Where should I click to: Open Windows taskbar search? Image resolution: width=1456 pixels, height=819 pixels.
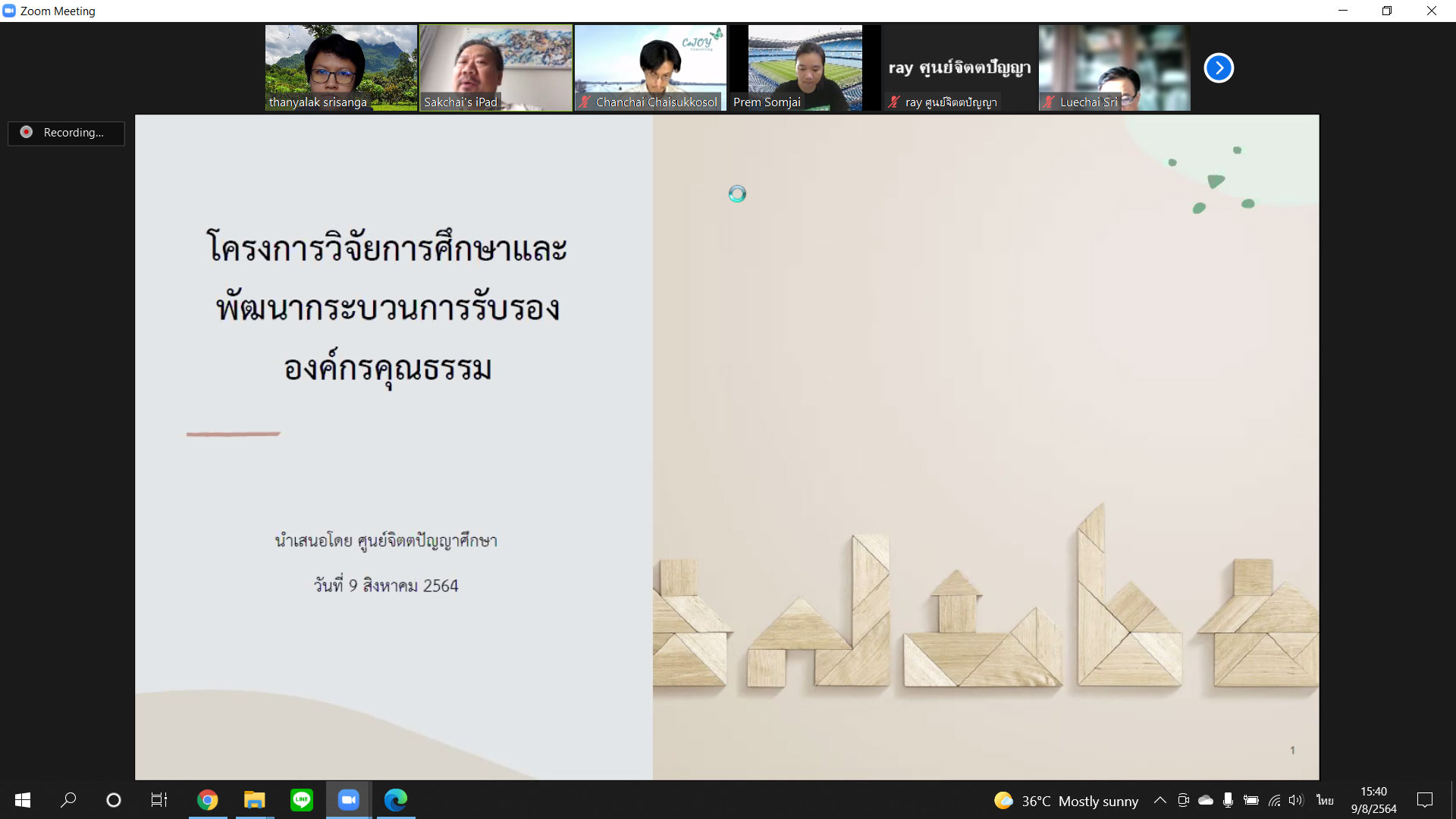68,800
